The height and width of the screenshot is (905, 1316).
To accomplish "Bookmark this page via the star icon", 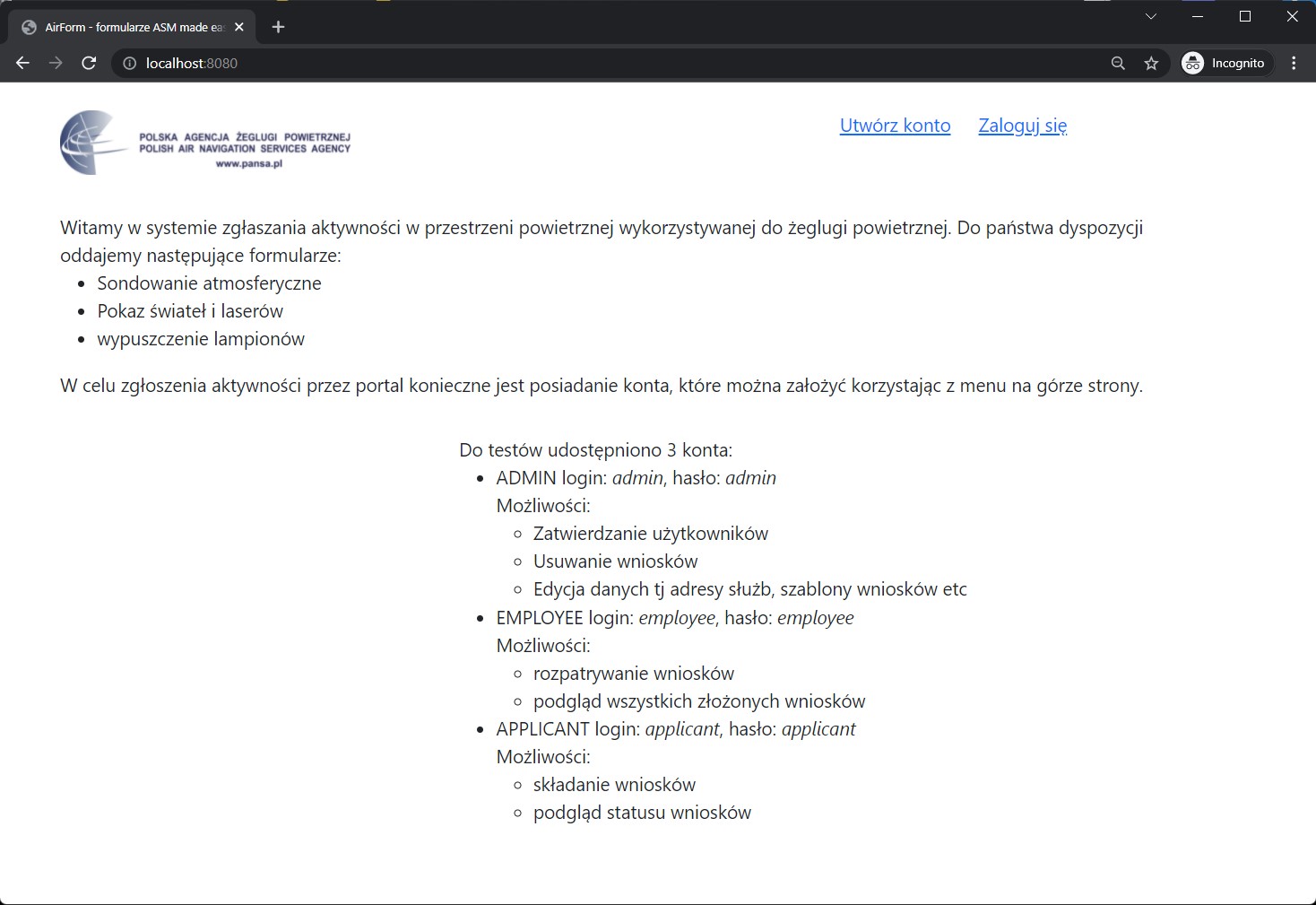I will [x=1152, y=63].
